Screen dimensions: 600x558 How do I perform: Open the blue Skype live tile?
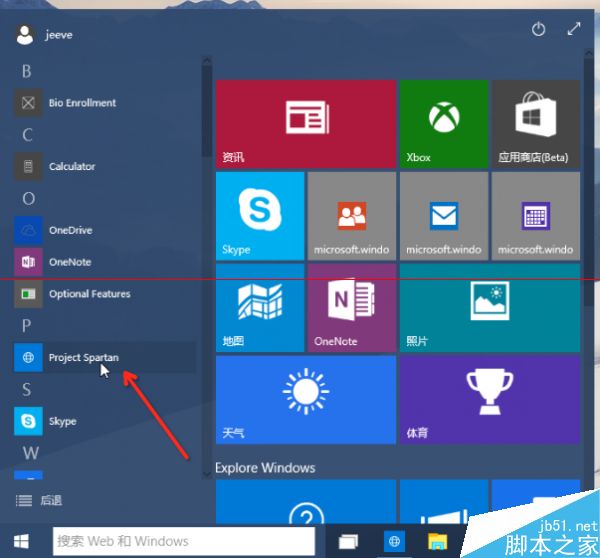coord(260,216)
